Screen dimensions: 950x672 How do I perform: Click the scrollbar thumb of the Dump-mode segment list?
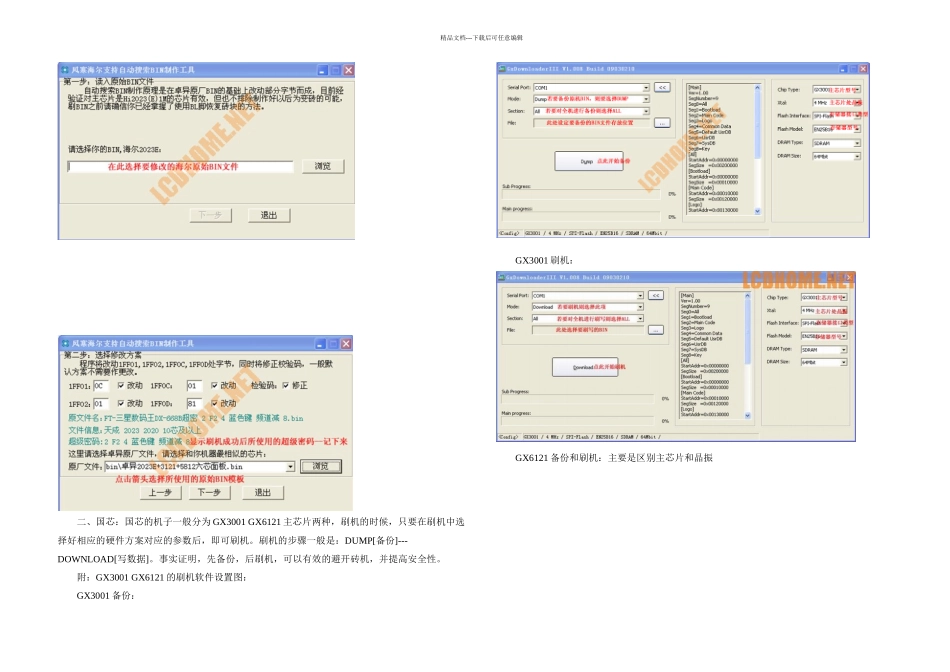(x=757, y=125)
